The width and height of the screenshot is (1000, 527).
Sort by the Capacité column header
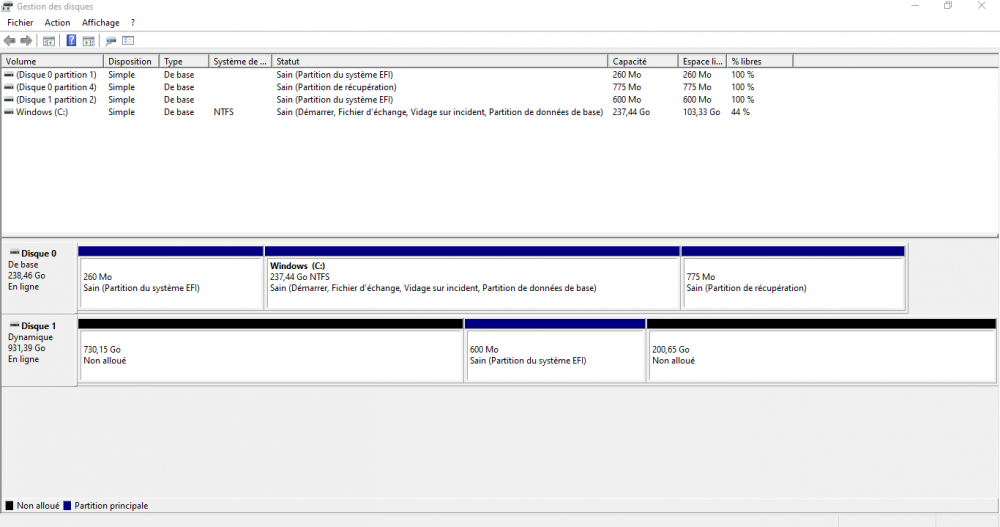(x=643, y=61)
